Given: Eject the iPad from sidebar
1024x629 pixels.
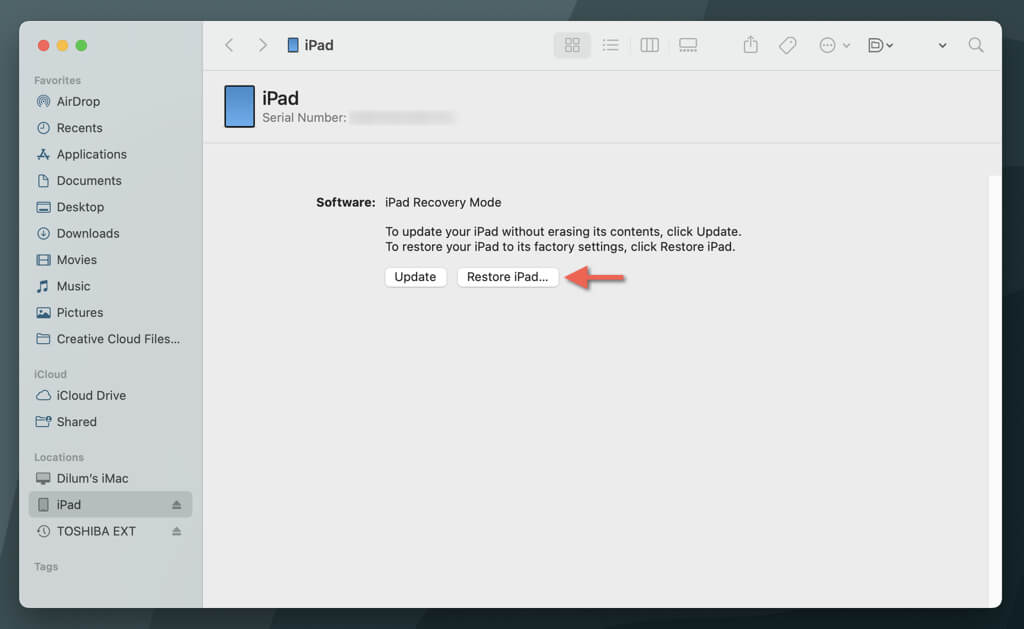Looking at the screenshot, I should (x=177, y=505).
